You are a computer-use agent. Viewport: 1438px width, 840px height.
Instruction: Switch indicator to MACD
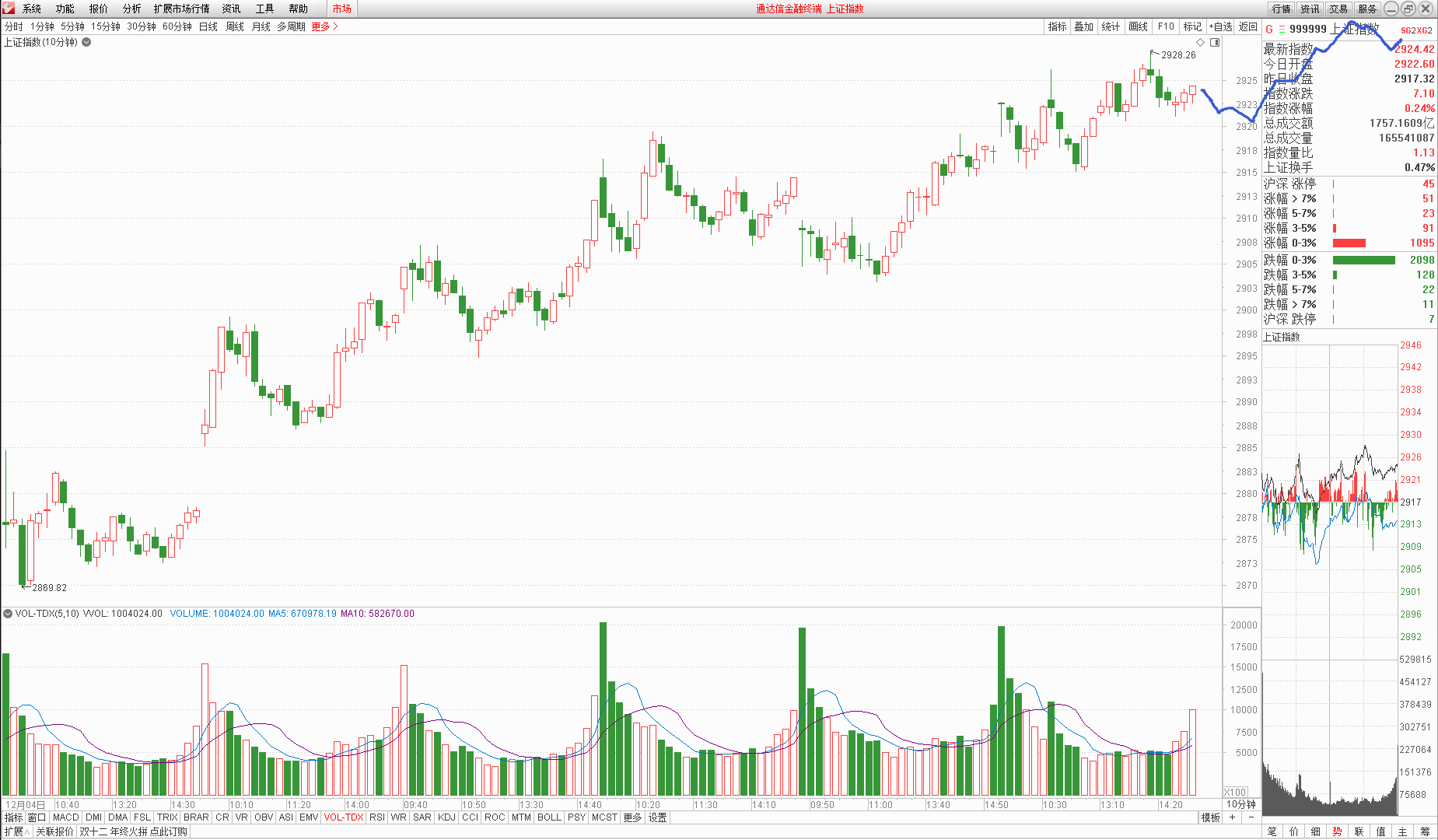click(66, 817)
